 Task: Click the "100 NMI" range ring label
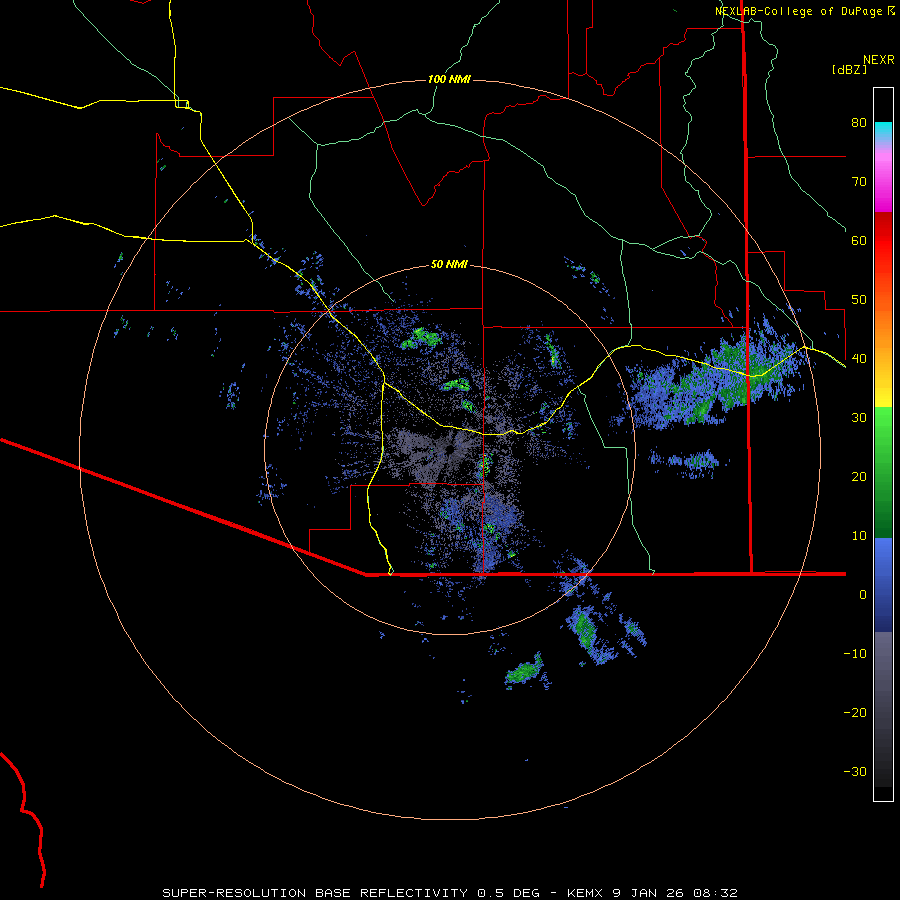[449, 79]
